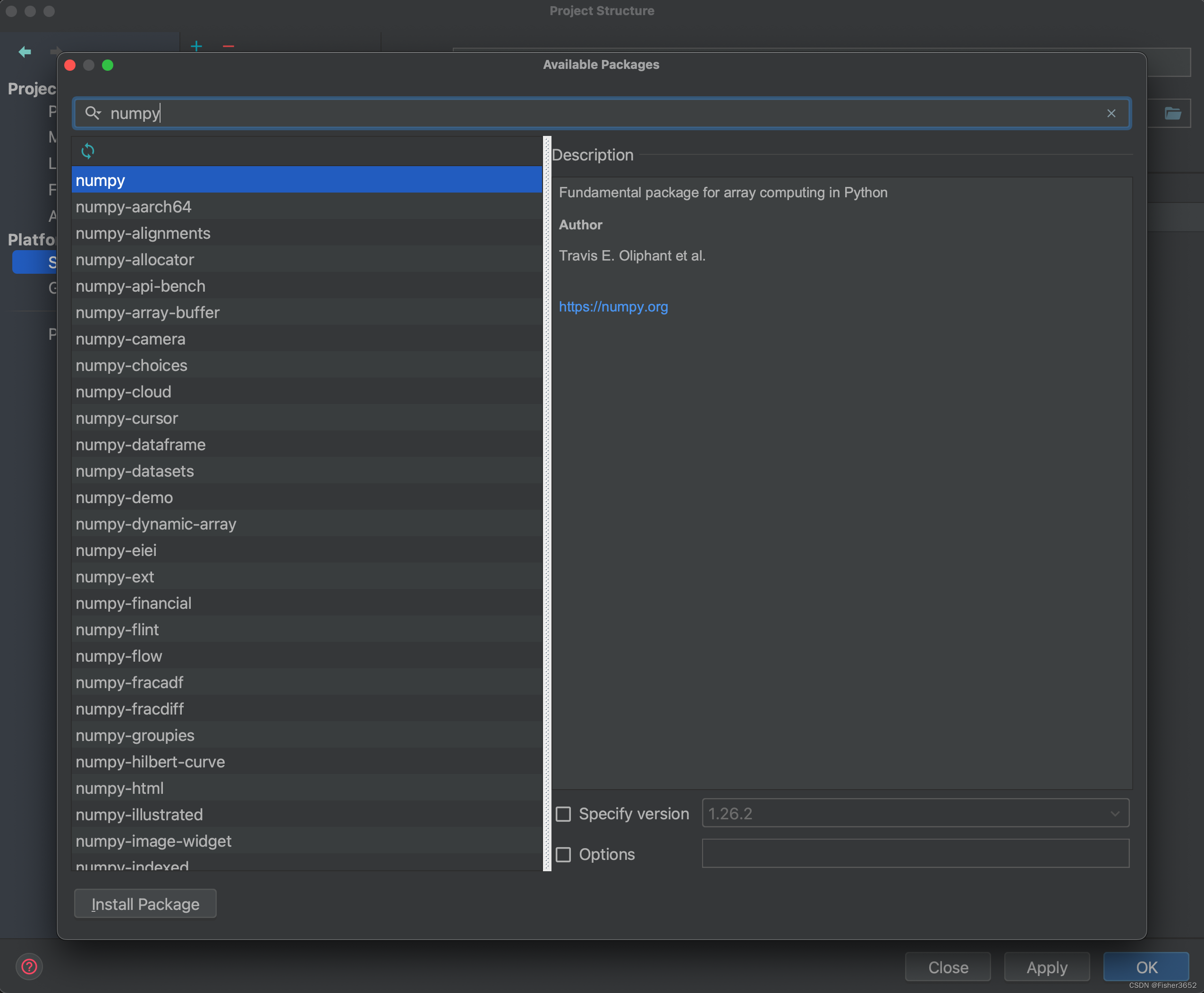Select numpy-alignments in the list
The image size is (1204, 993).
307,233
